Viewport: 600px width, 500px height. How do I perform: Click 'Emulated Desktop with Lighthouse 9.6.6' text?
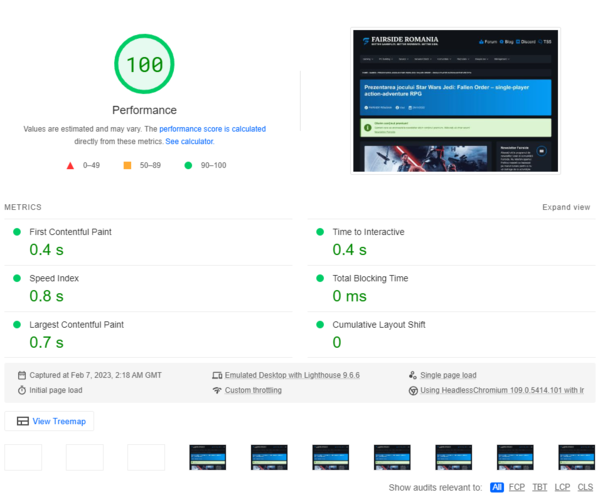click(x=292, y=375)
